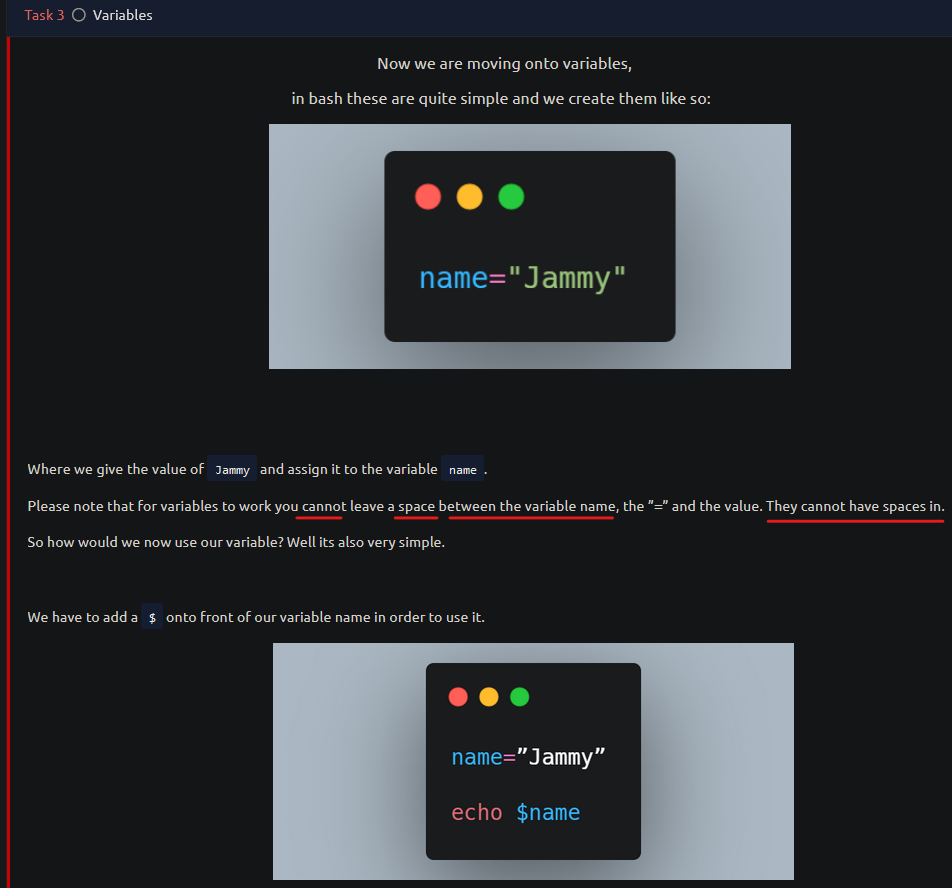The image size is (952, 888).
Task: Click the text 'We have to add a'
Action: pyautogui.click(x=83, y=617)
